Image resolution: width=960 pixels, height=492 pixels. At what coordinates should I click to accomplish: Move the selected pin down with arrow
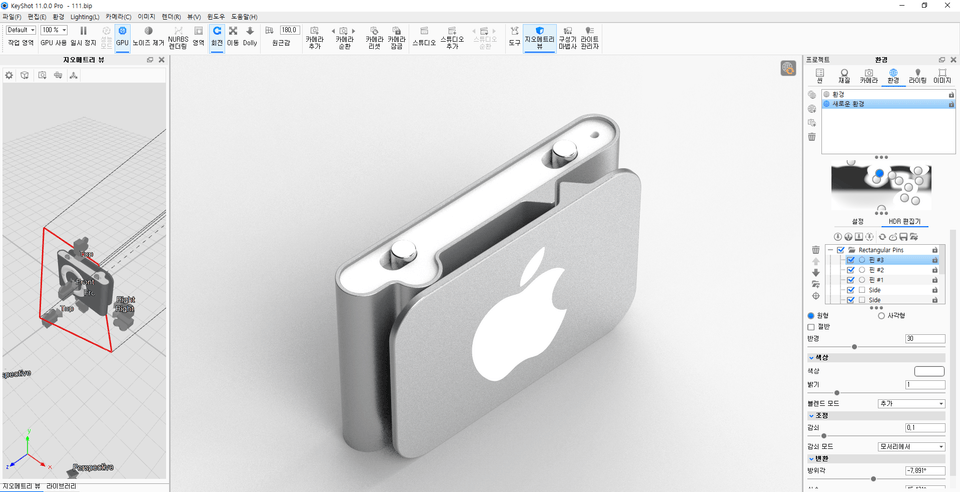[x=816, y=272]
